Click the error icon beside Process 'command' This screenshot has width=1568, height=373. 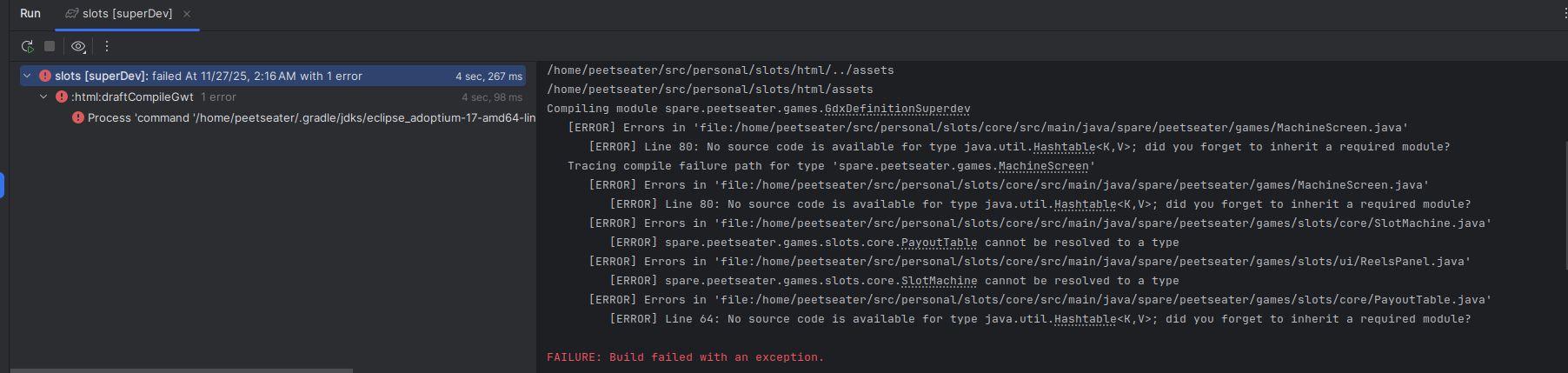(x=78, y=118)
